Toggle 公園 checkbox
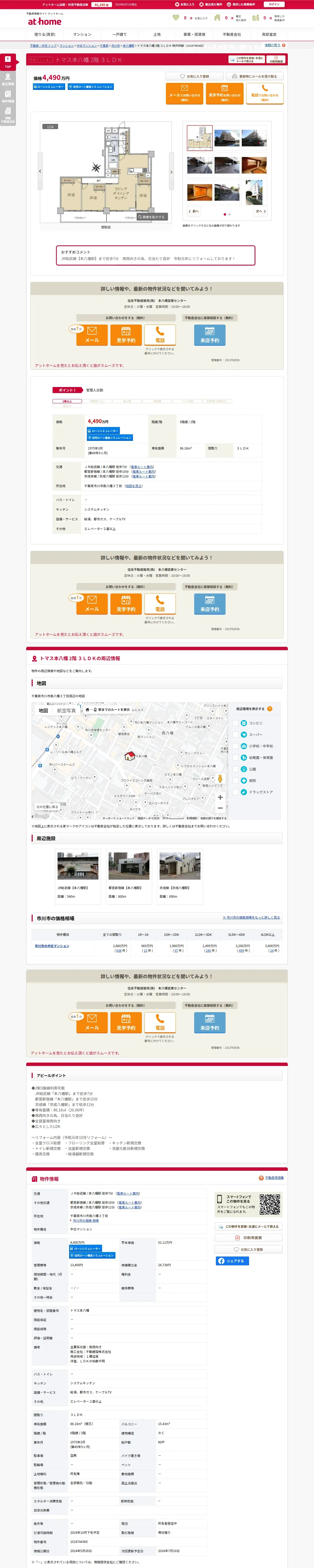314x1568 pixels. [x=235, y=769]
